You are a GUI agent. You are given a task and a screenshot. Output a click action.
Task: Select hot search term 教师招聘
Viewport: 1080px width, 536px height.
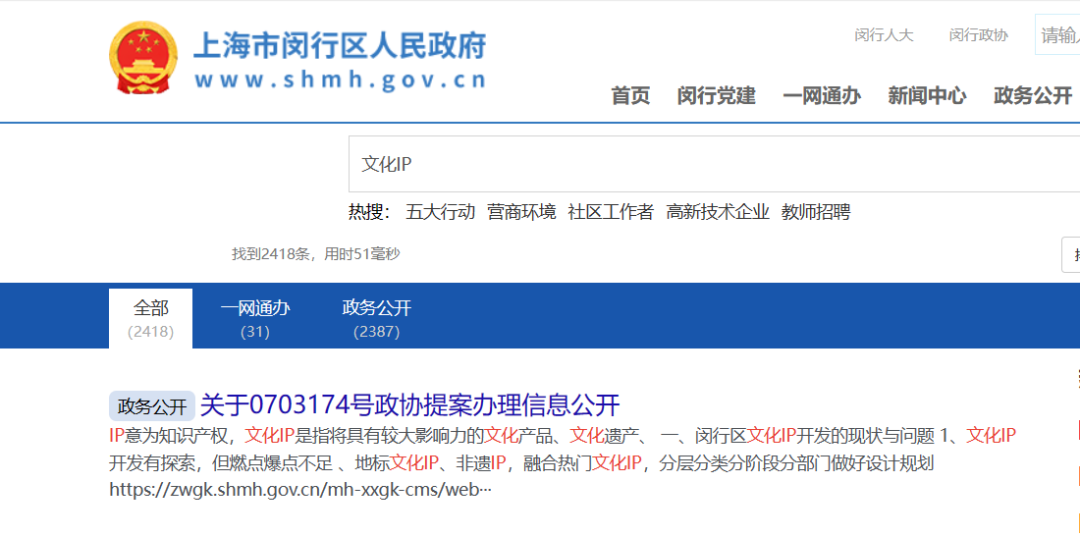click(816, 212)
